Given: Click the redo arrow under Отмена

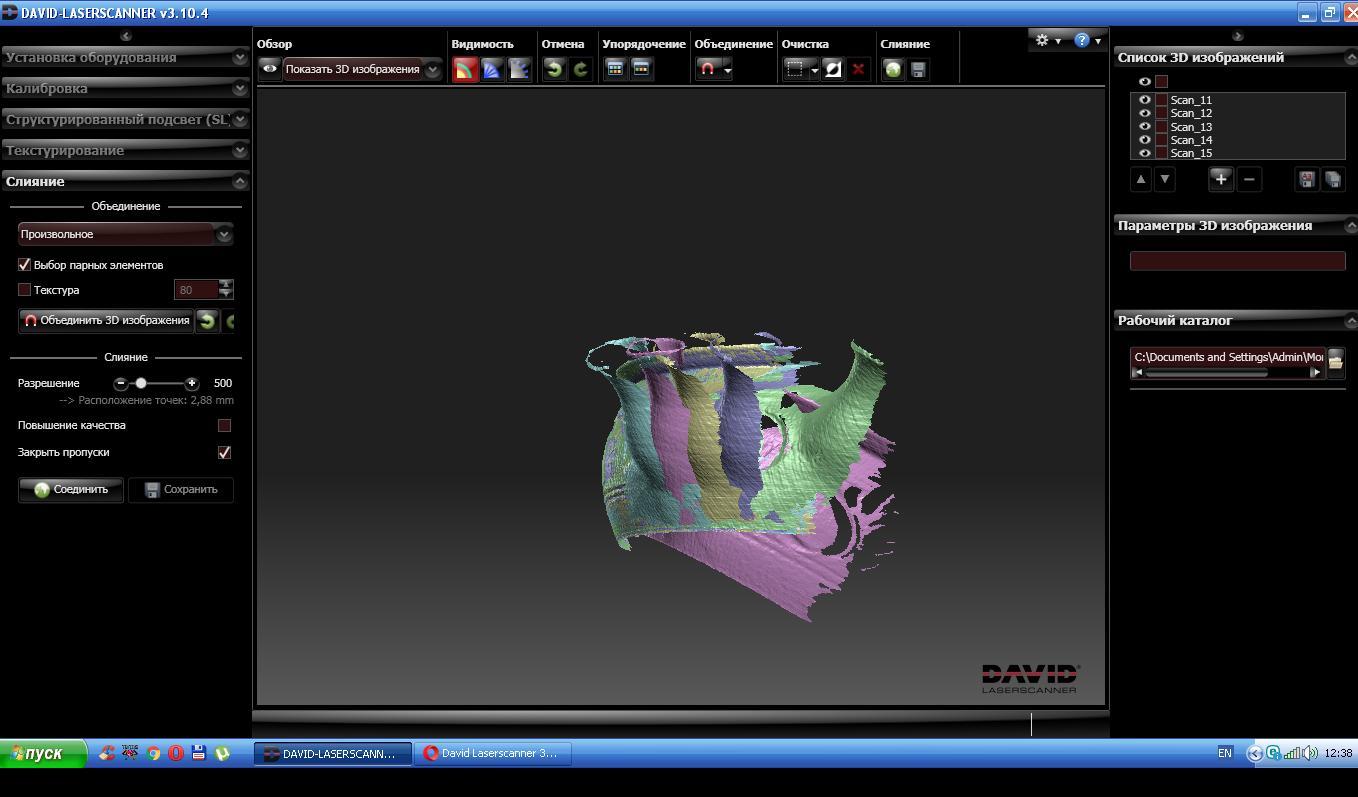Looking at the screenshot, I should coord(580,69).
